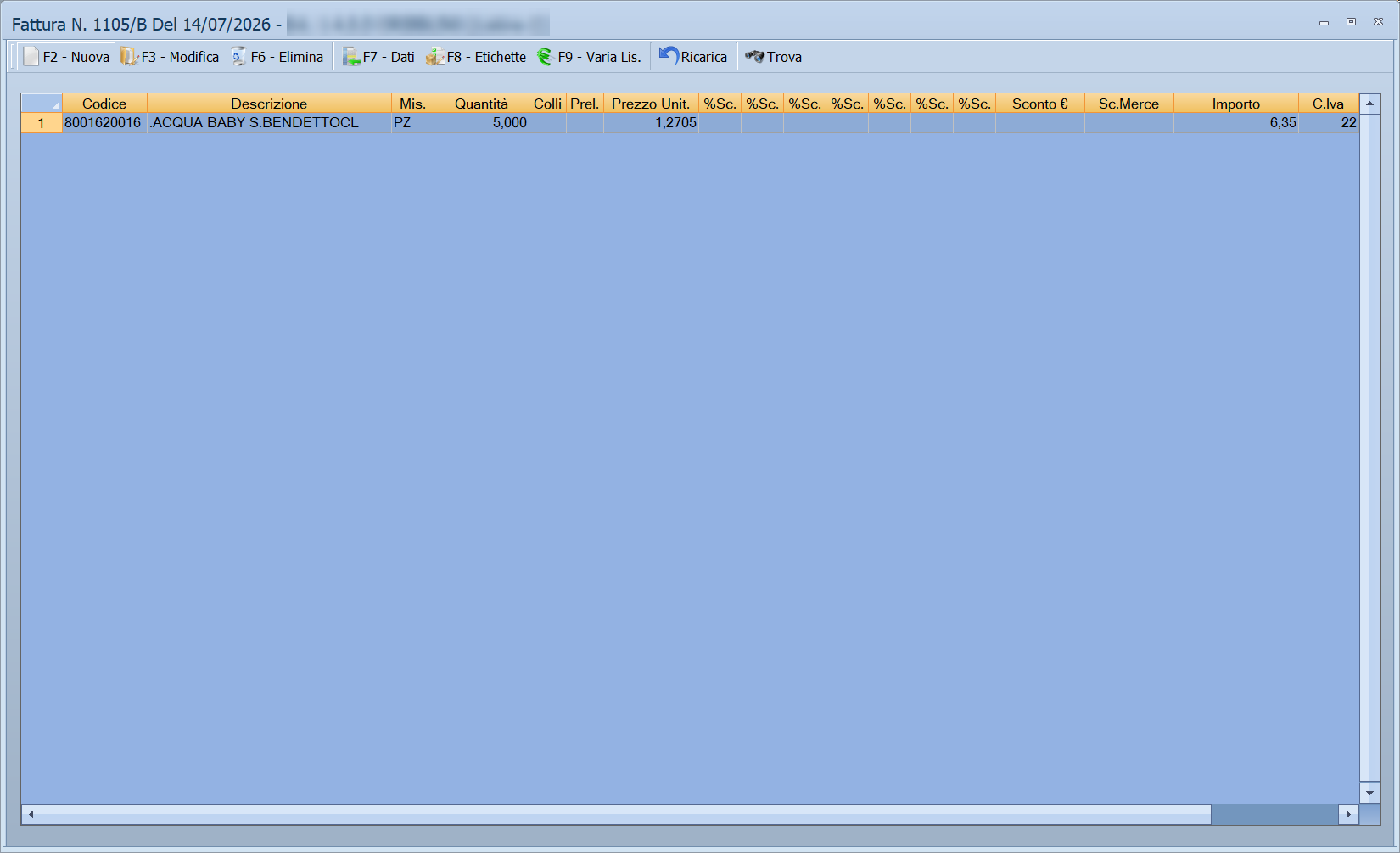This screenshot has height=853, width=1400.
Task: Click the vertical scrollbar down arrow
Action: point(1369,794)
